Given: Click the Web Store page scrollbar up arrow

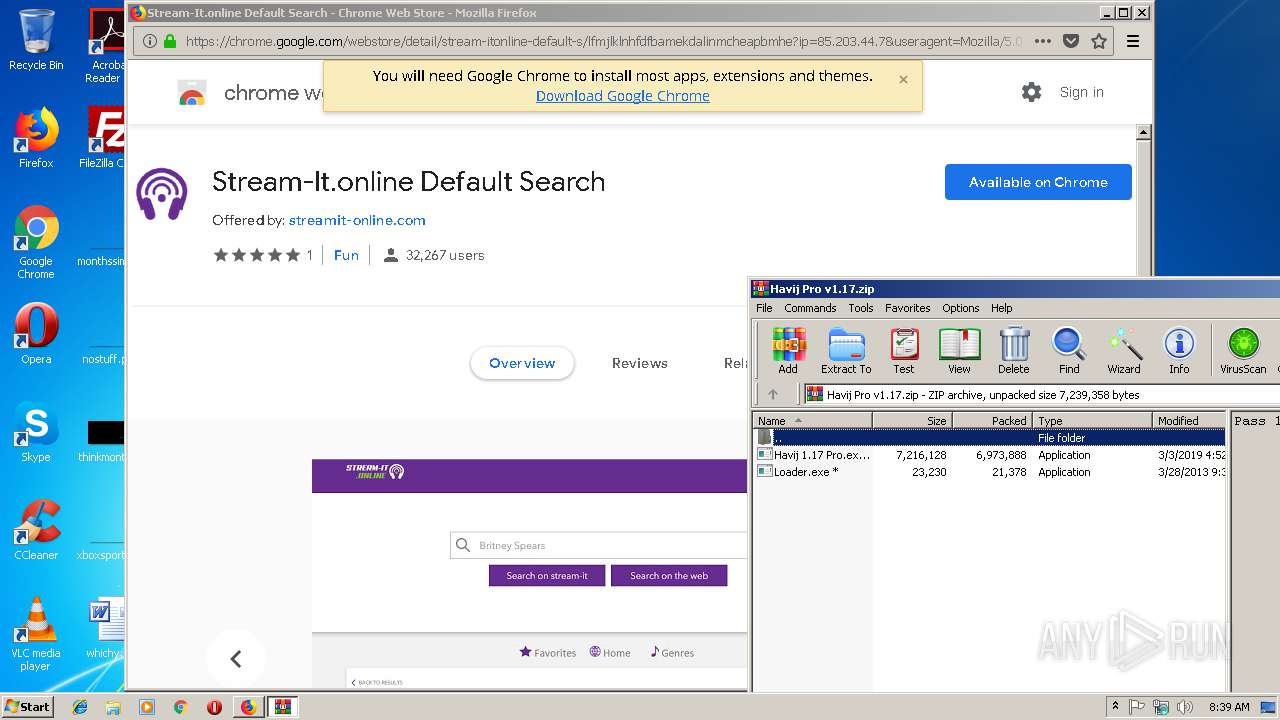Looking at the screenshot, I should click(x=1144, y=132).
